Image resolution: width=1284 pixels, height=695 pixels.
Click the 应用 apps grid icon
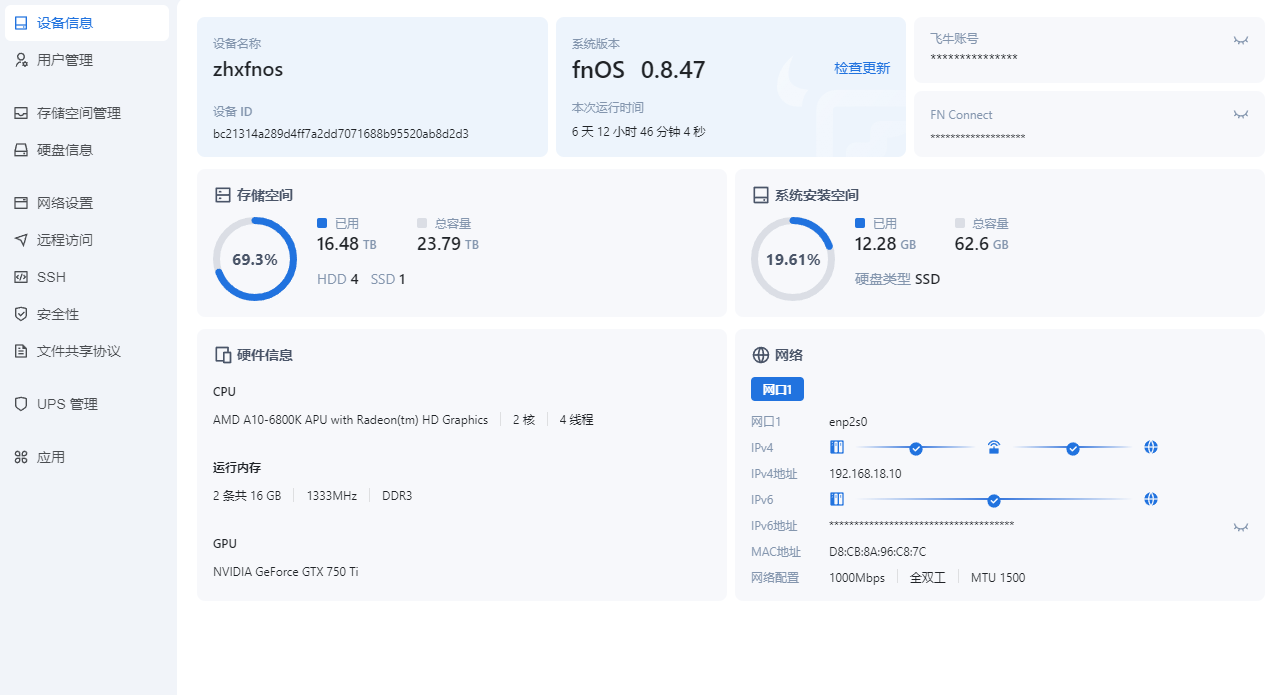click(21, 457)
